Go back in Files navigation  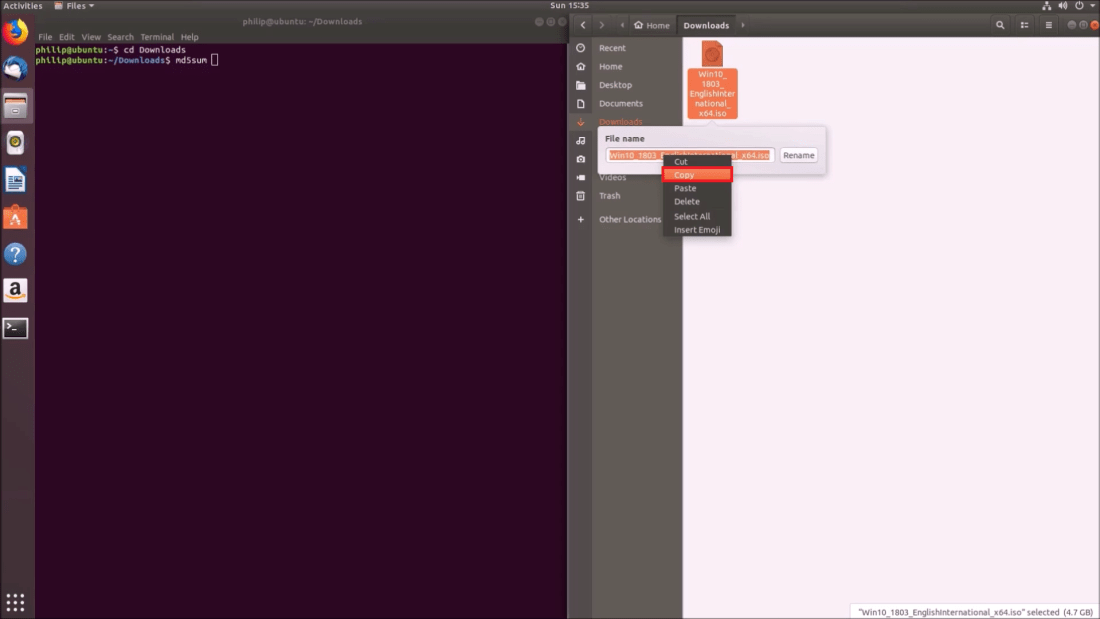(583, 25)
